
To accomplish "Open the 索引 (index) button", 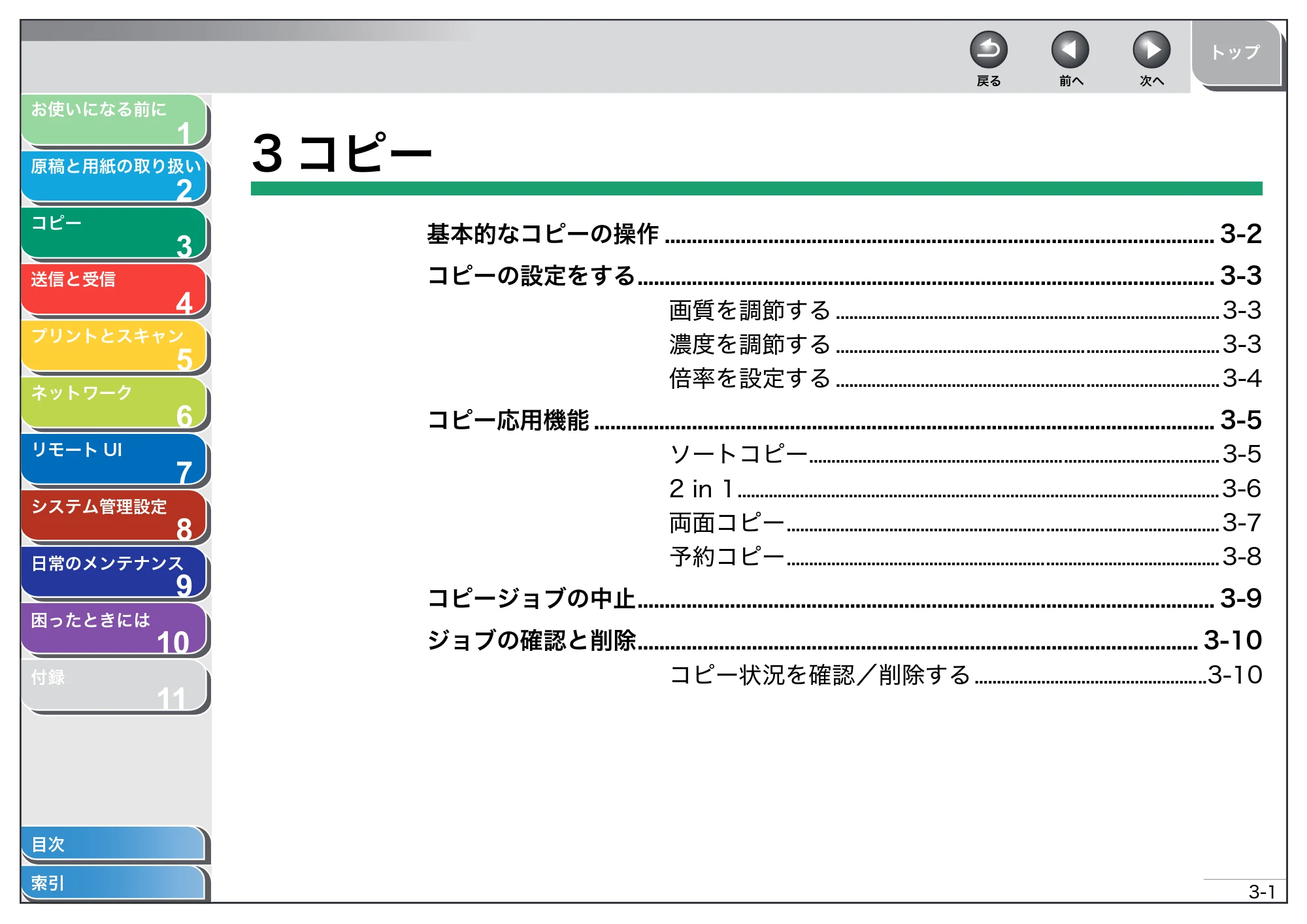I will (114, 883).
